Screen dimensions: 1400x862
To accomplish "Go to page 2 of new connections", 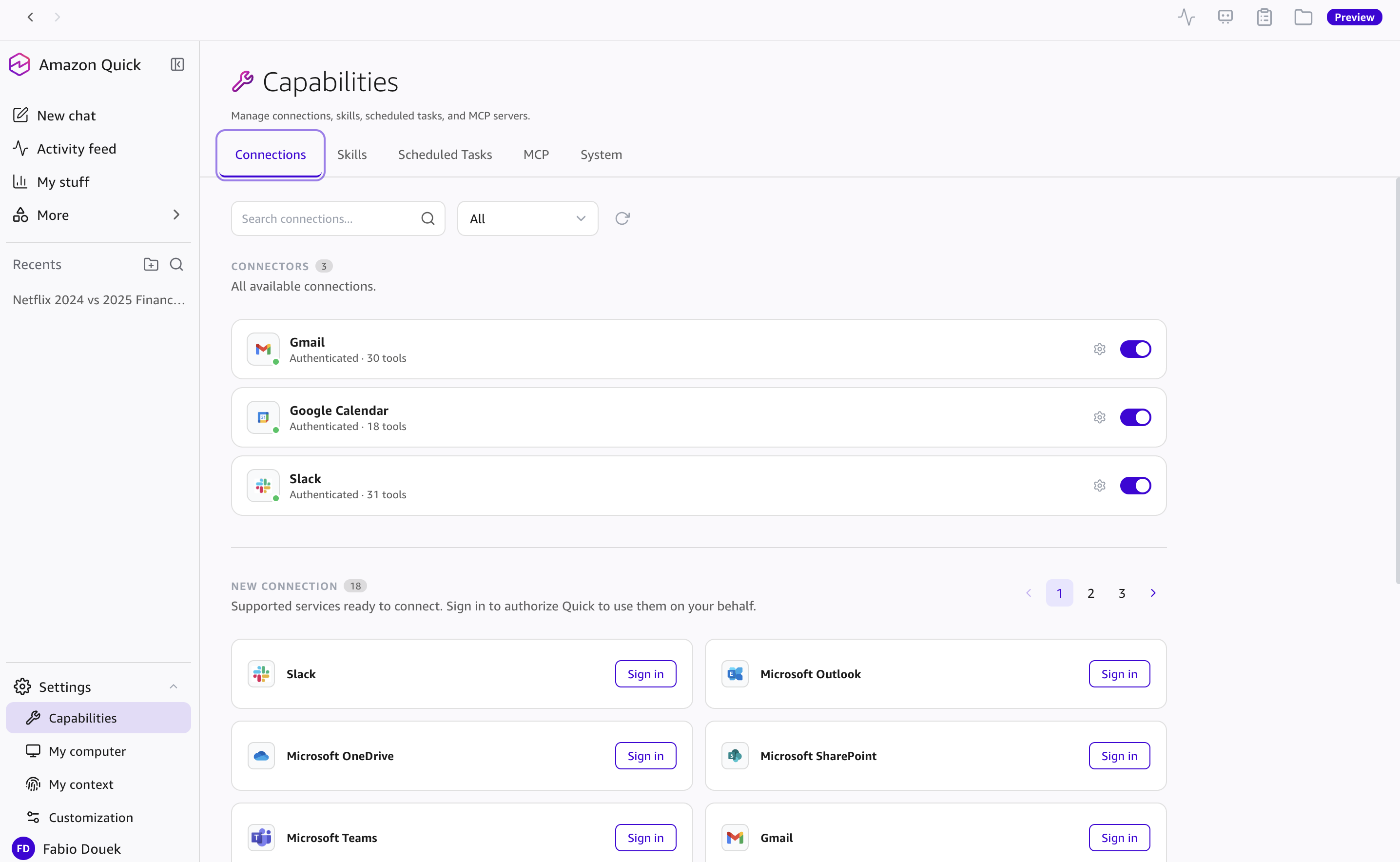I will click(1090, 593).
